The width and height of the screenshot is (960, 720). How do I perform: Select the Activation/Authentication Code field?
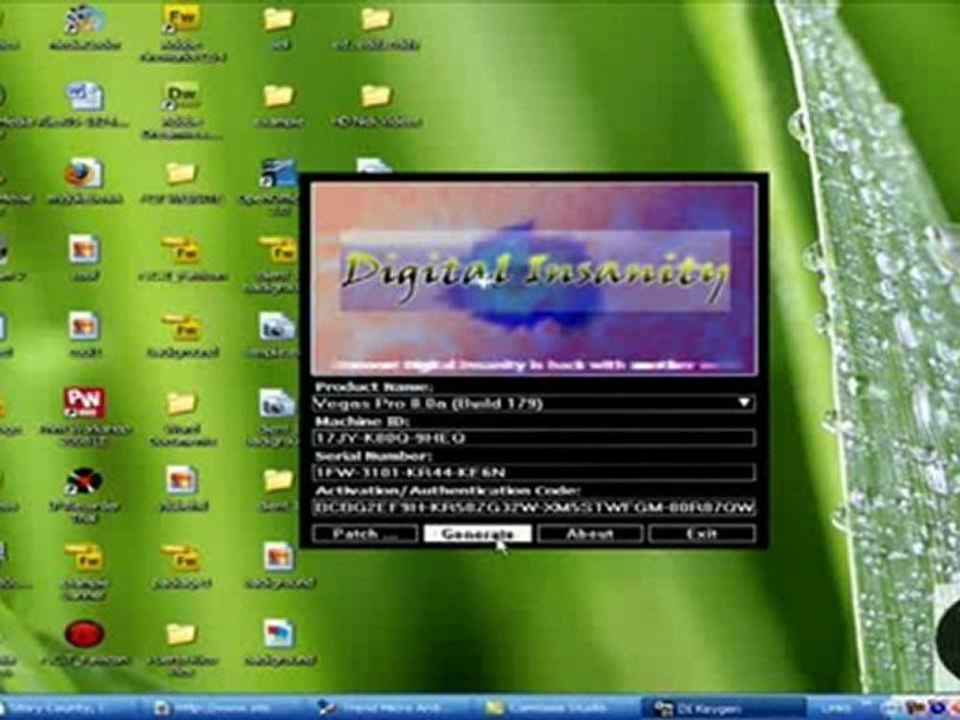(533, 507)
